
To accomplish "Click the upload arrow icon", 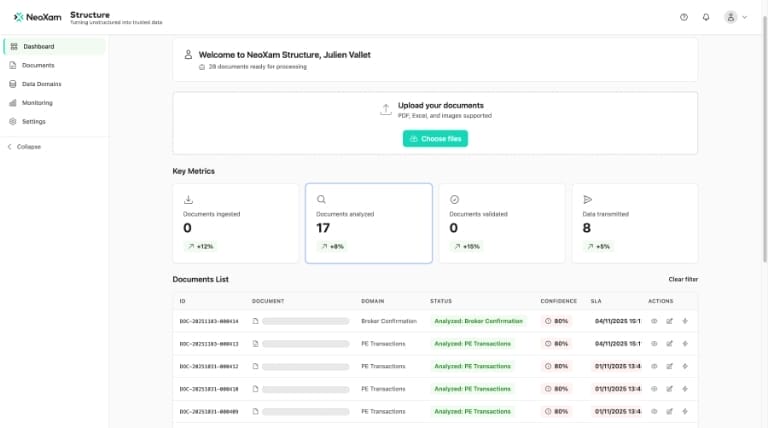I will click(386, 110).
